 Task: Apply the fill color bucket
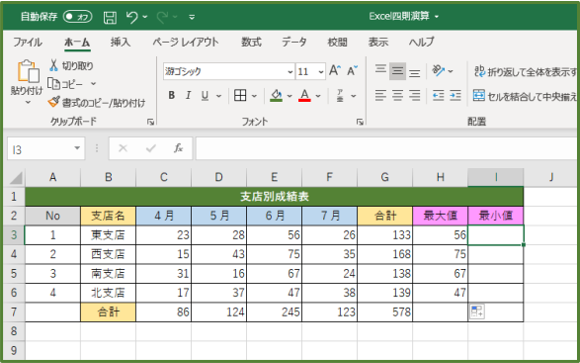[x=276, y=95]
